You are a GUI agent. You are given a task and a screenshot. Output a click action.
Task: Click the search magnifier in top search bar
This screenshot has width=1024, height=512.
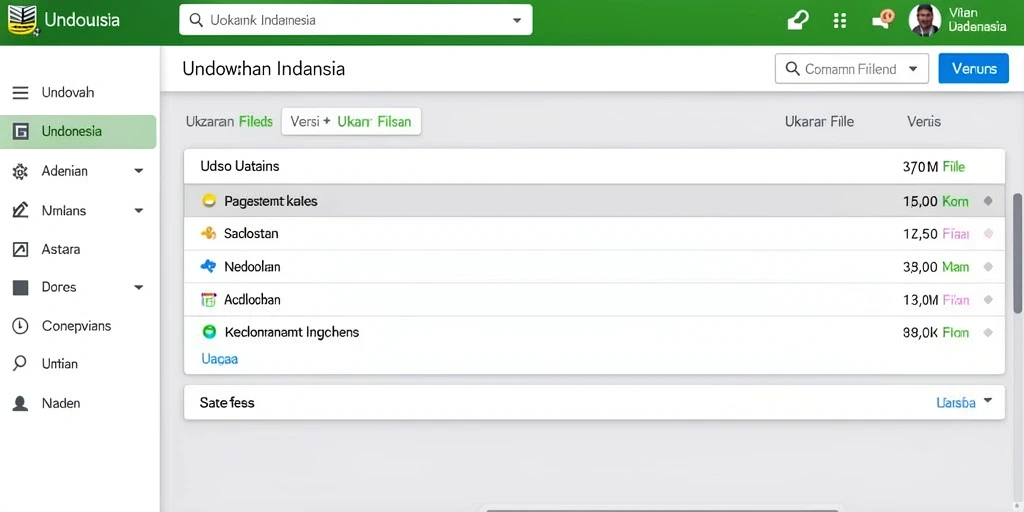click(196, 20)
